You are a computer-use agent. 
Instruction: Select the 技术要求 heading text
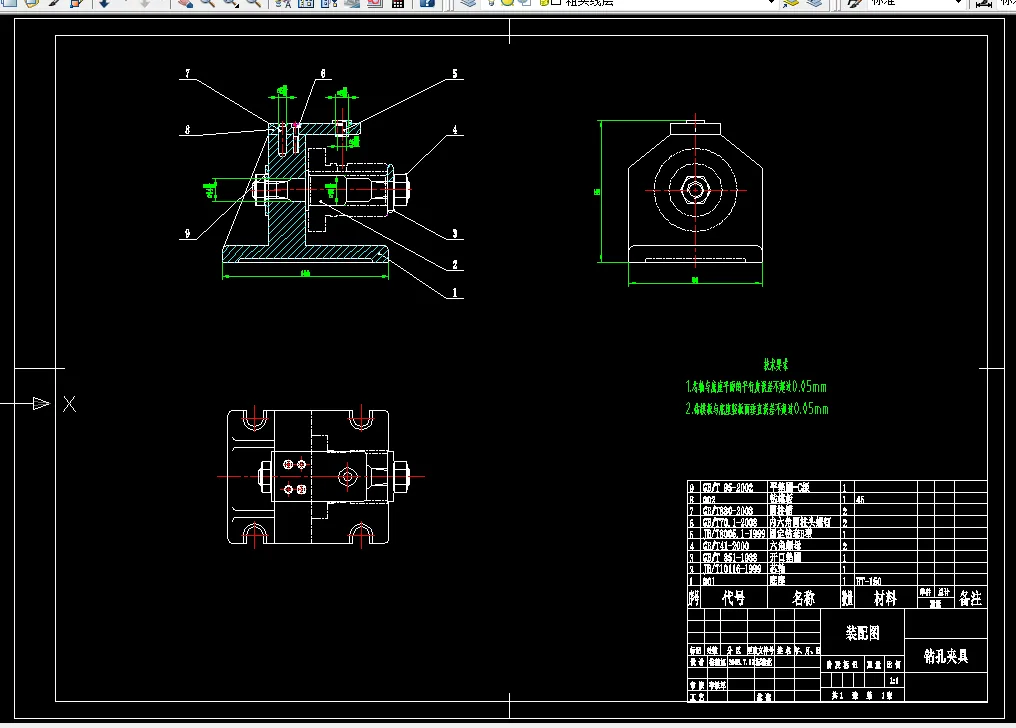(x=776, y=365)
